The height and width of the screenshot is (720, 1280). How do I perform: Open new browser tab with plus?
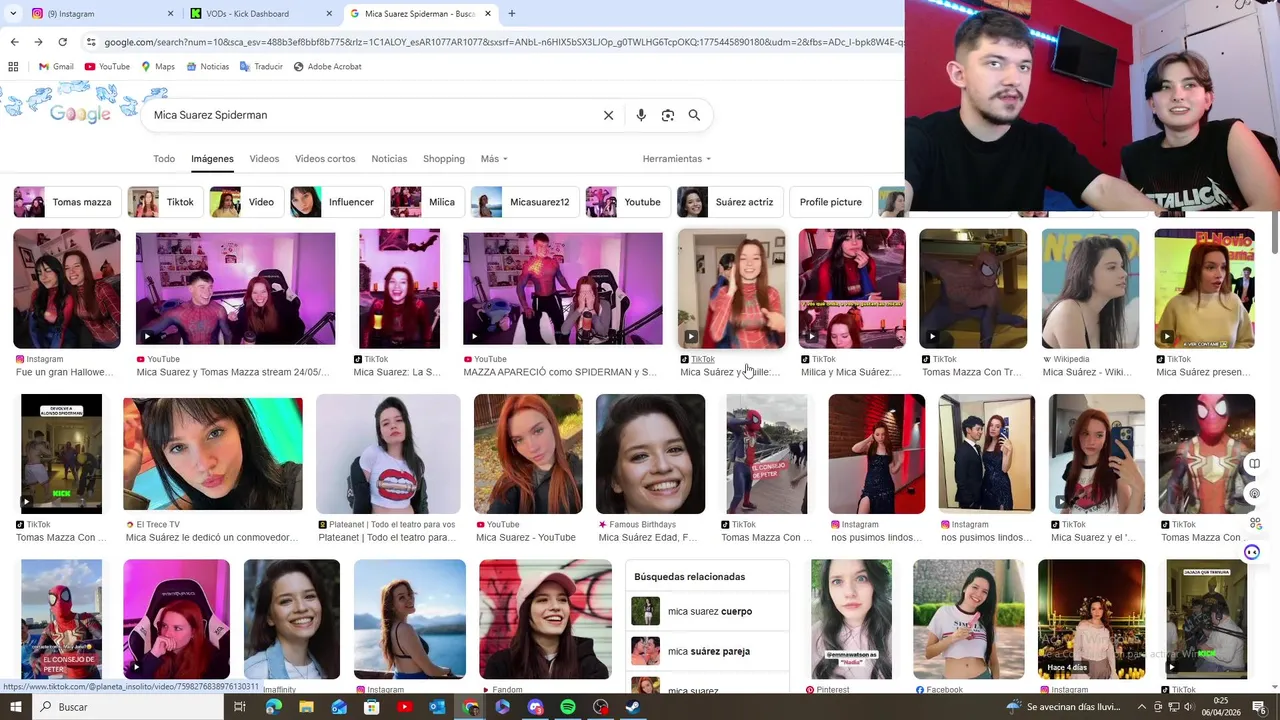click(x=512, y=14)
